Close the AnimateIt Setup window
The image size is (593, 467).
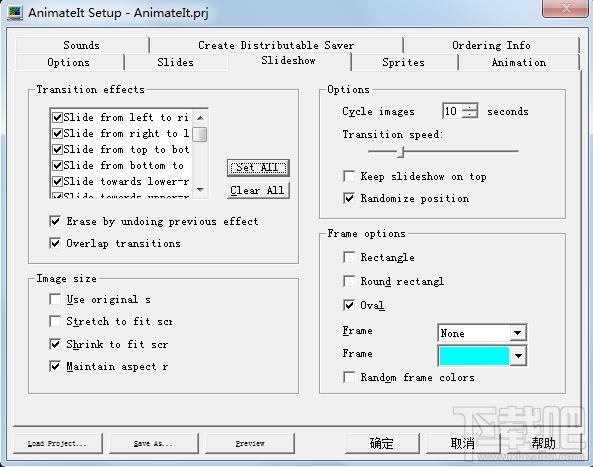point(565,8)
